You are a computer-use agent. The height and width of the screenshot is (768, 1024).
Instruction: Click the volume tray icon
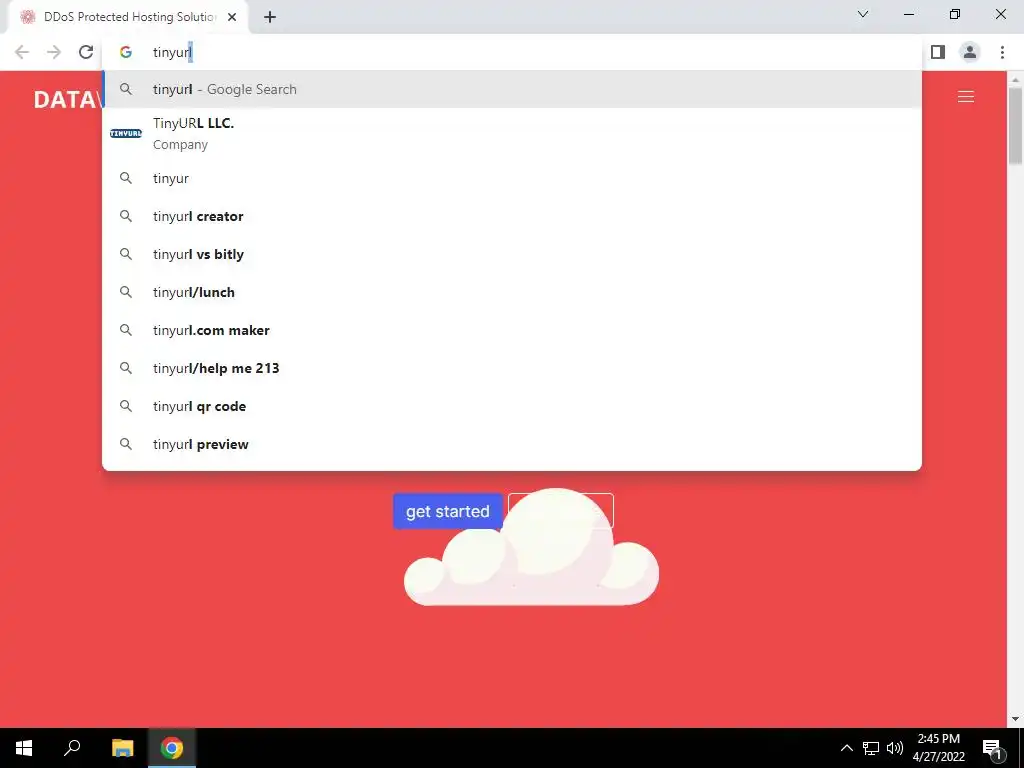(895, 748)
